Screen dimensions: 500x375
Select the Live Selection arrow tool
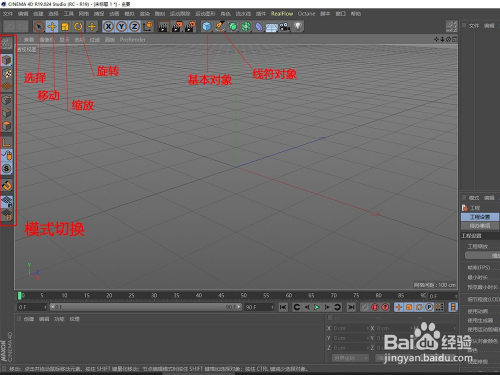[x=39, y=26]
